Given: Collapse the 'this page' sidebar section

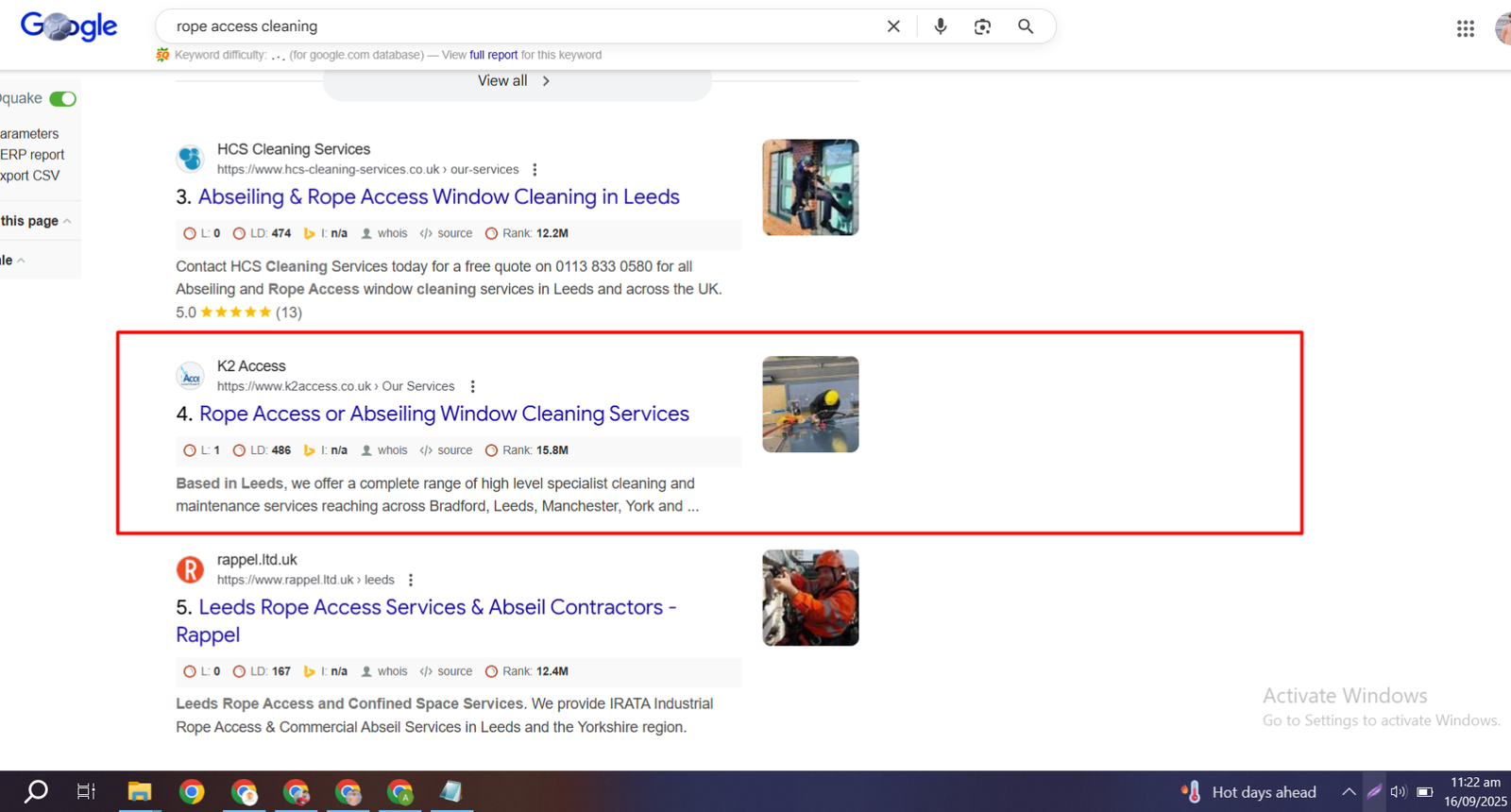Looking at the screenshot, I should coord(66,221).
